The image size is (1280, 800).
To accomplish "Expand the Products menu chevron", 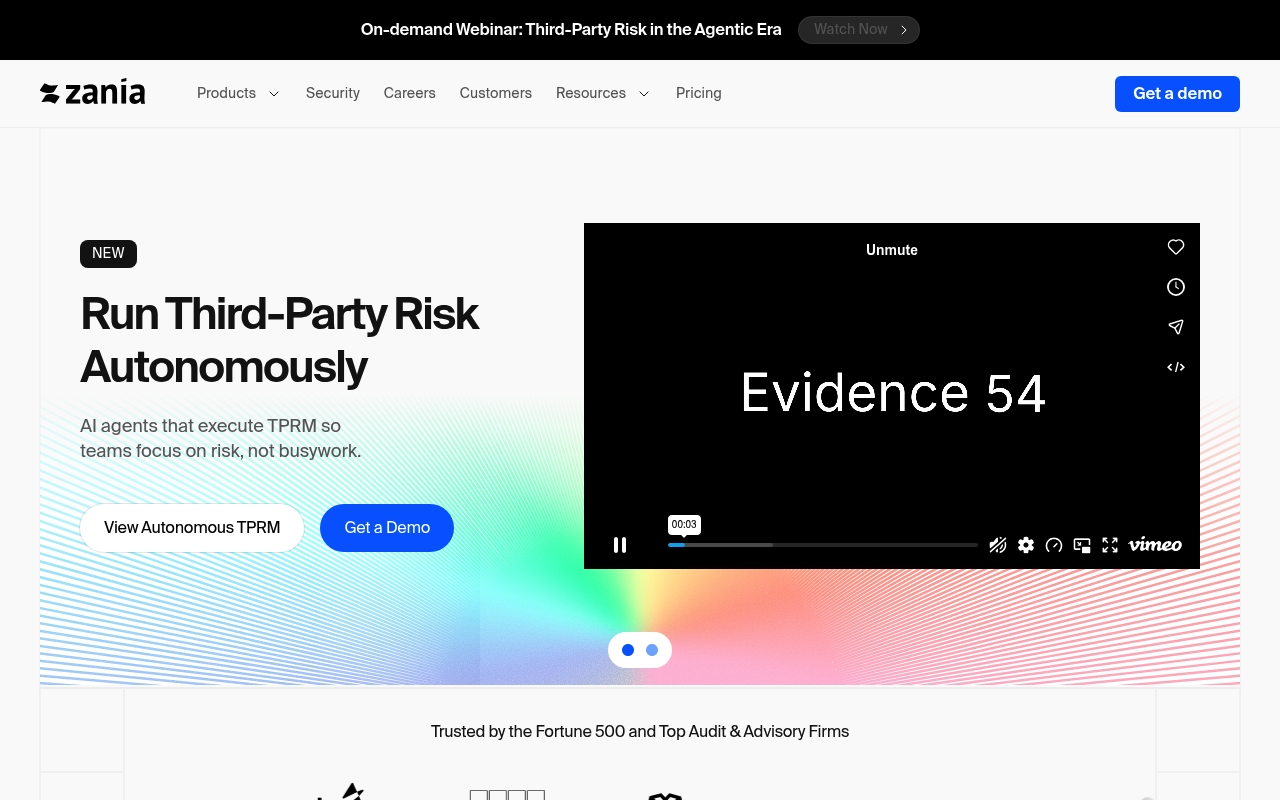I will [x=274, y=94].
